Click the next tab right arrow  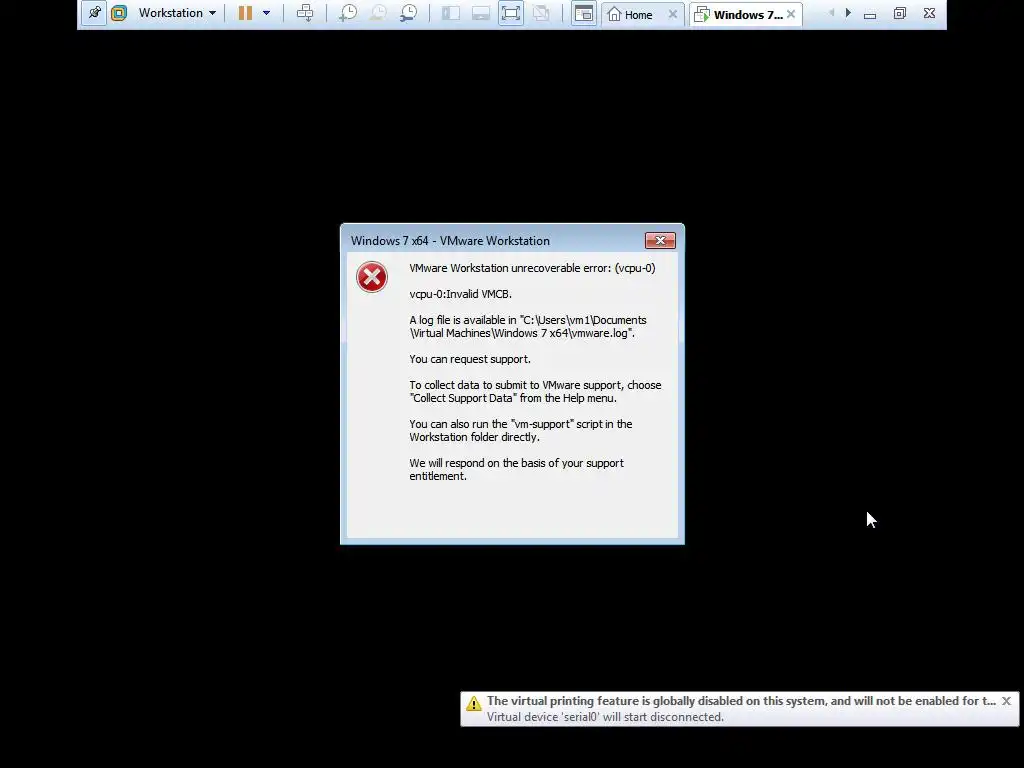tap(848, 13)
